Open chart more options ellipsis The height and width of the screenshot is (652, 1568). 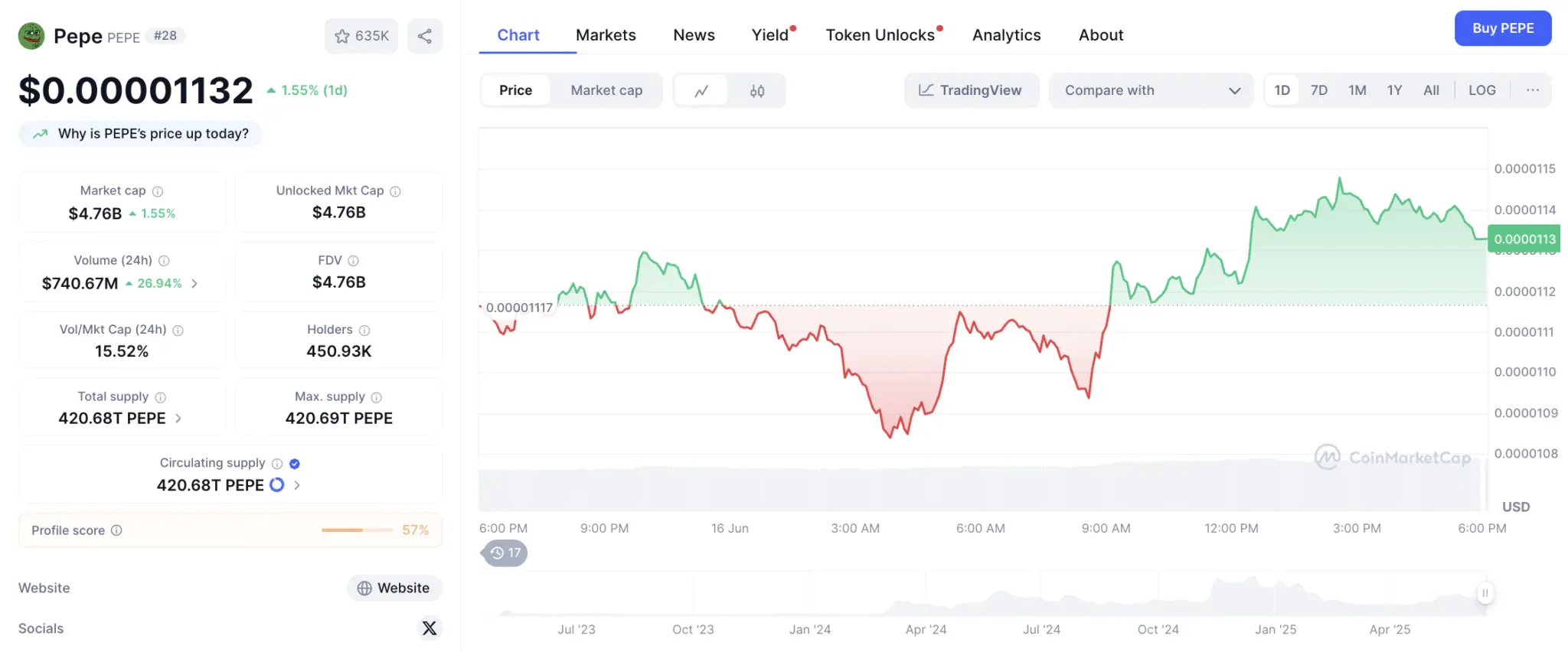tap(1532, 90)
